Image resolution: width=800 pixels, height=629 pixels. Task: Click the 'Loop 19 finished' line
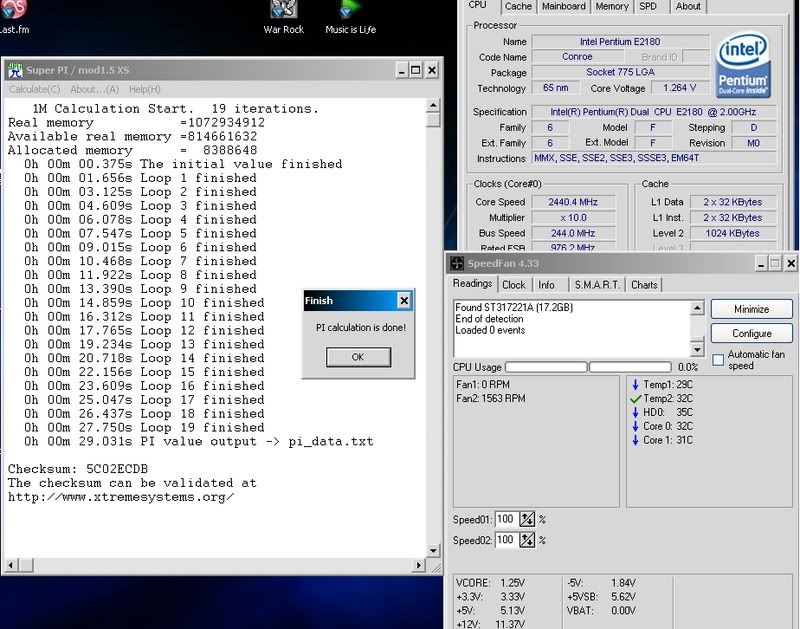click(x=144, y=427)
